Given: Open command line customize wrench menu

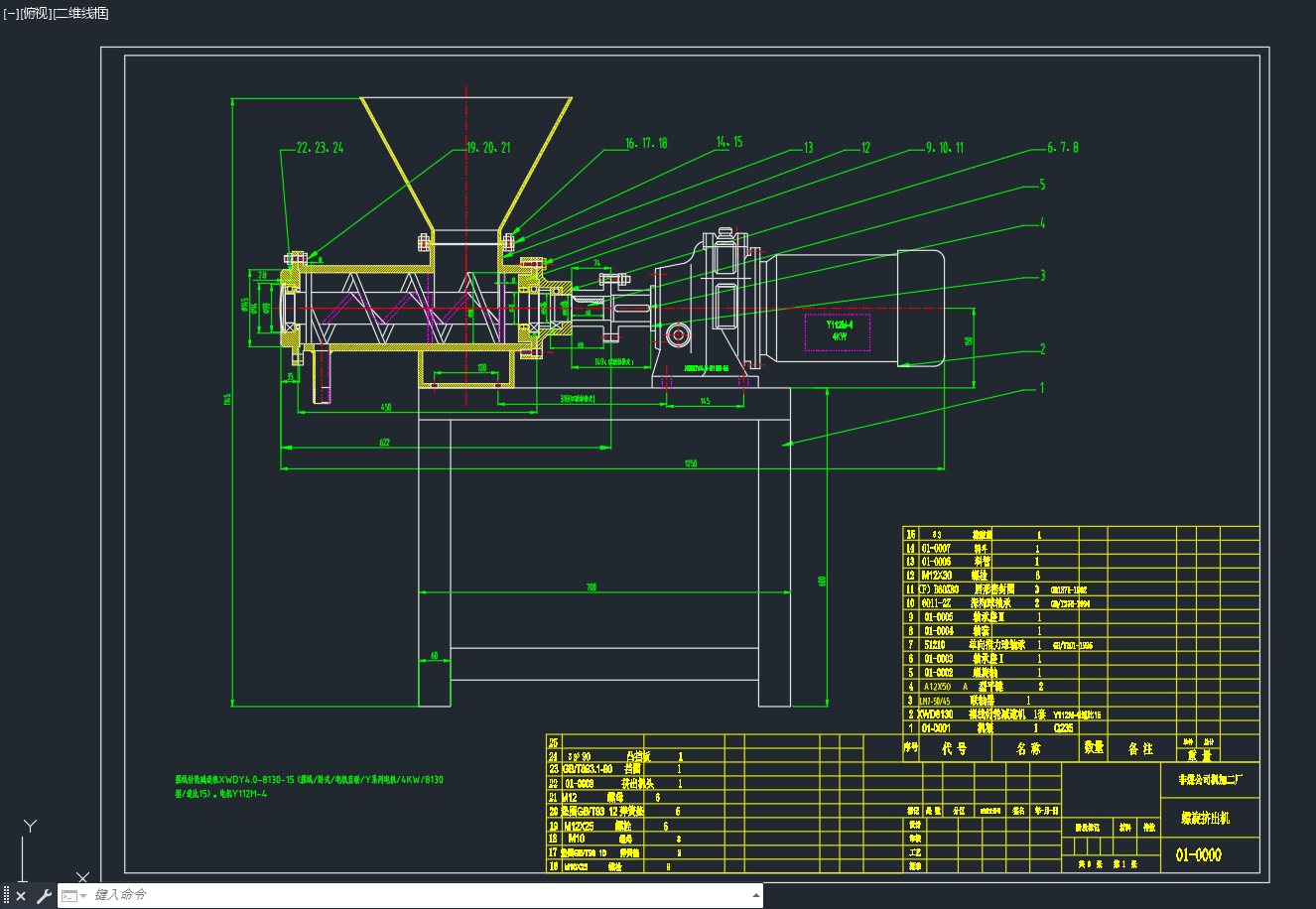Looking at the screenshot, I should [44, 896].
